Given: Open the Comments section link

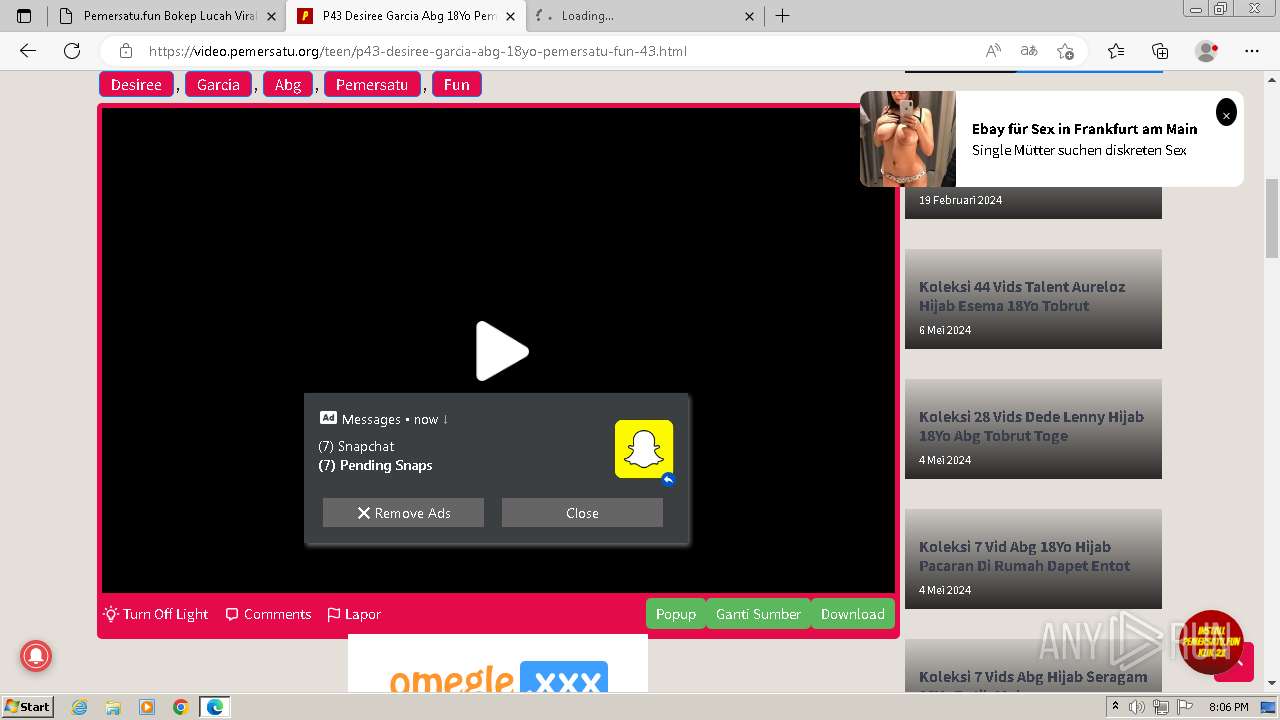Looking at the screenshot, I should pyautogui.click(x=268, y=614).
